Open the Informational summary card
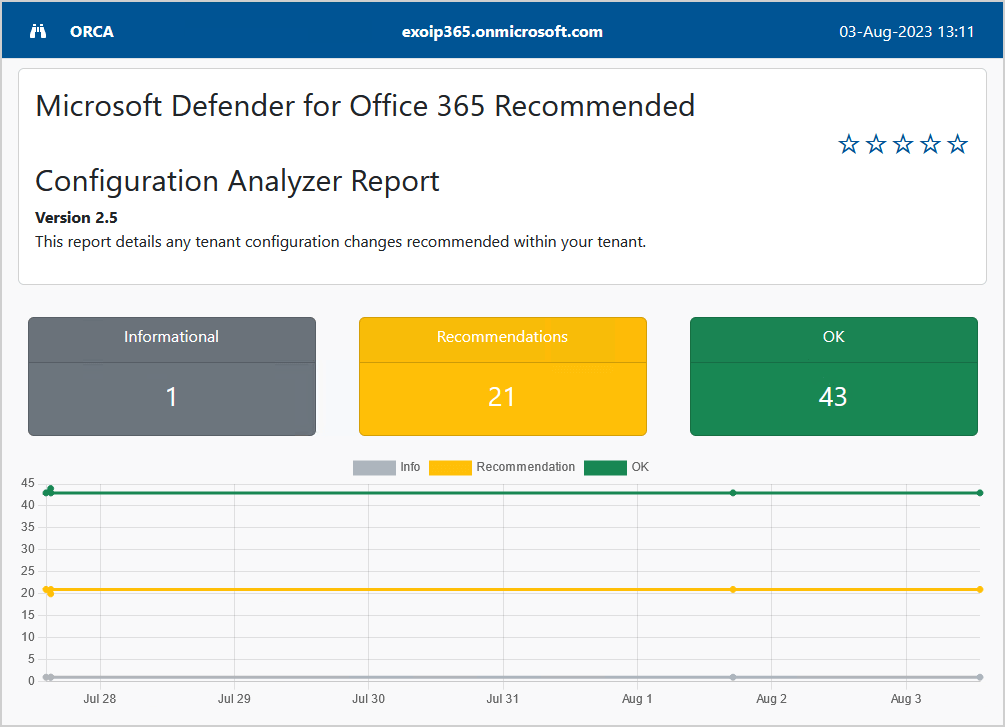Viewport: 1005px width, 727px height. click(x=172, y=377)
